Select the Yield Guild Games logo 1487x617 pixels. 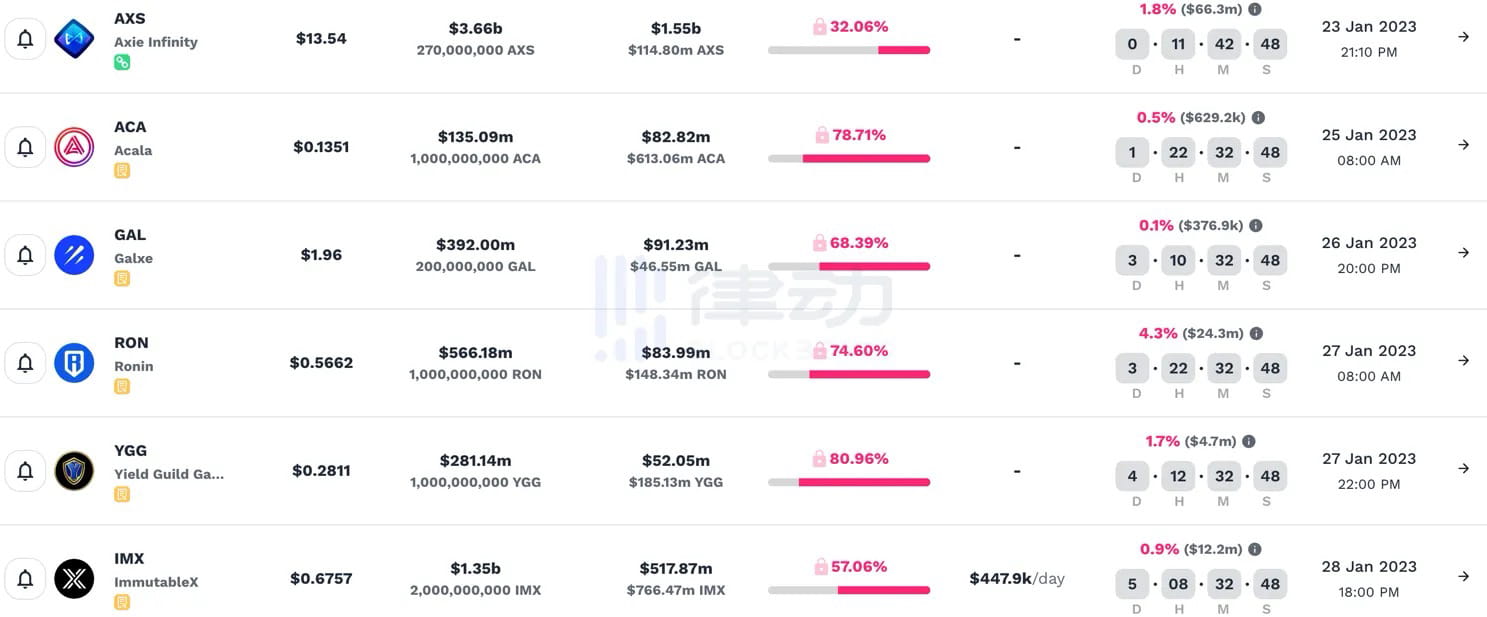pyautogui.click(x=74, y=470)
